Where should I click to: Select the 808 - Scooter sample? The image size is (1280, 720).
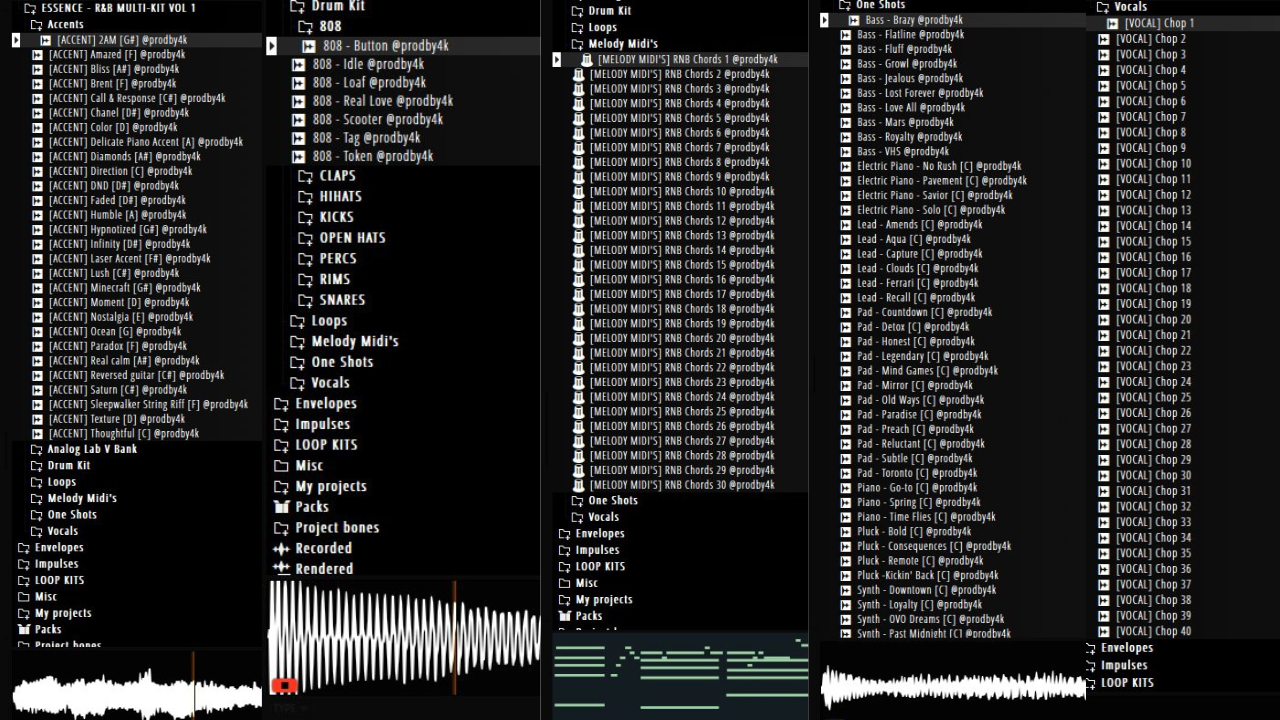tap(377, 120)
